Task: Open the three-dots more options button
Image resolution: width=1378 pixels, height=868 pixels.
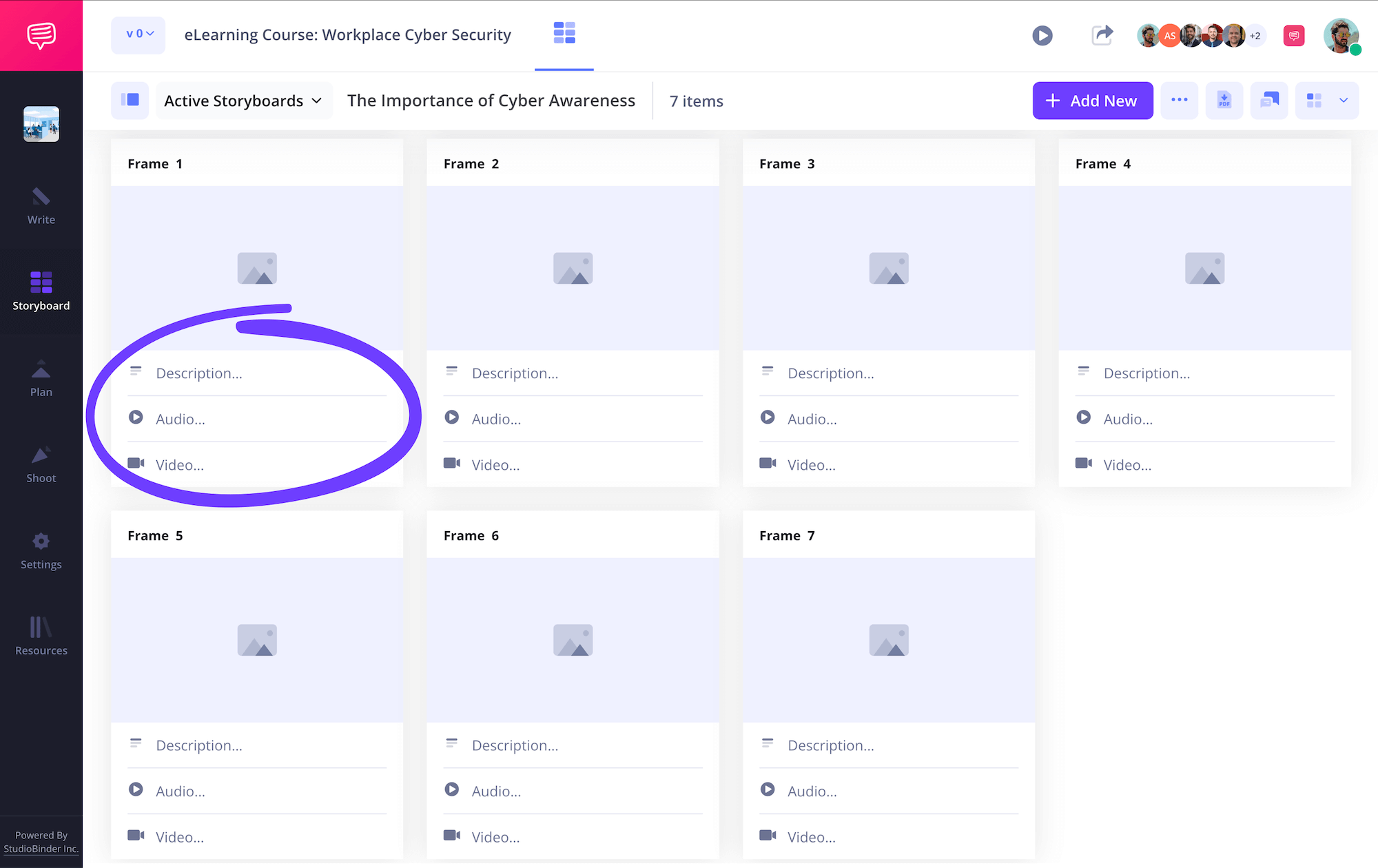Action: 1179,101
